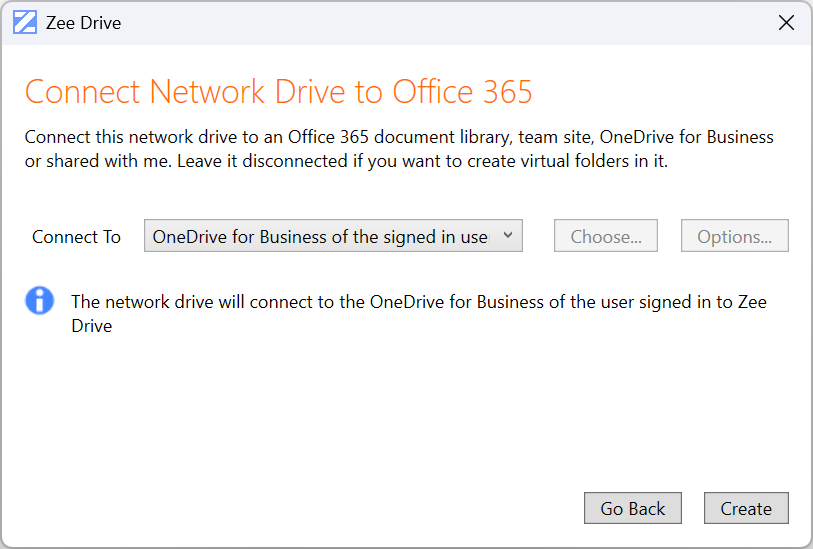Click the Zee Drive logo icon in title bar
This screenshot has height=549, width=813.
(x=25, y=23)
